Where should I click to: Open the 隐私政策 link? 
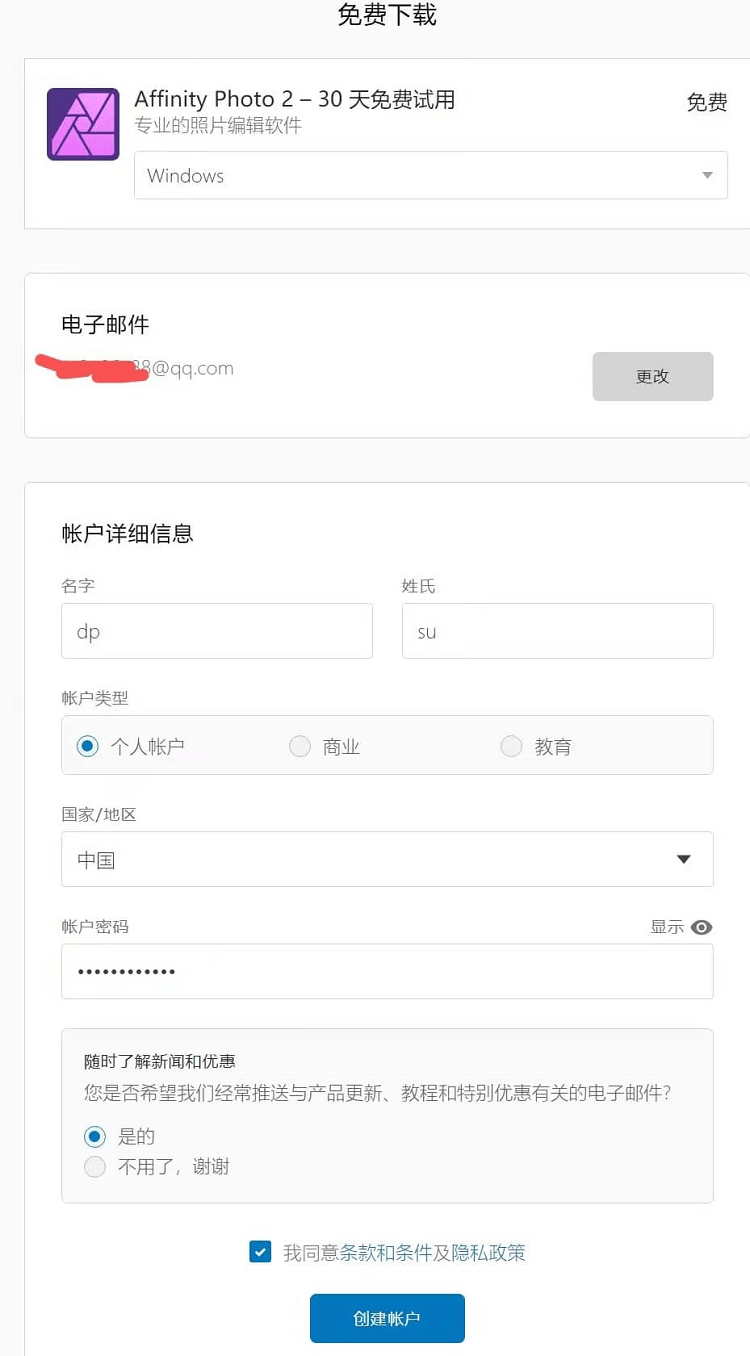489,1253
